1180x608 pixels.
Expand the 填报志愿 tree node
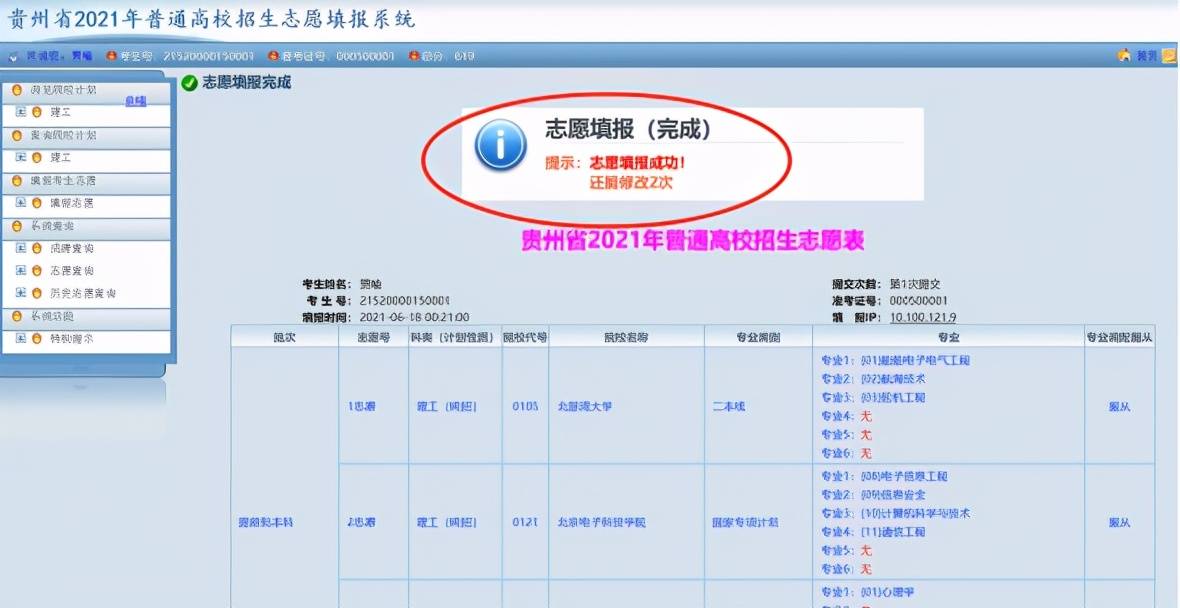pyautogui.click(x=21, y=203)
